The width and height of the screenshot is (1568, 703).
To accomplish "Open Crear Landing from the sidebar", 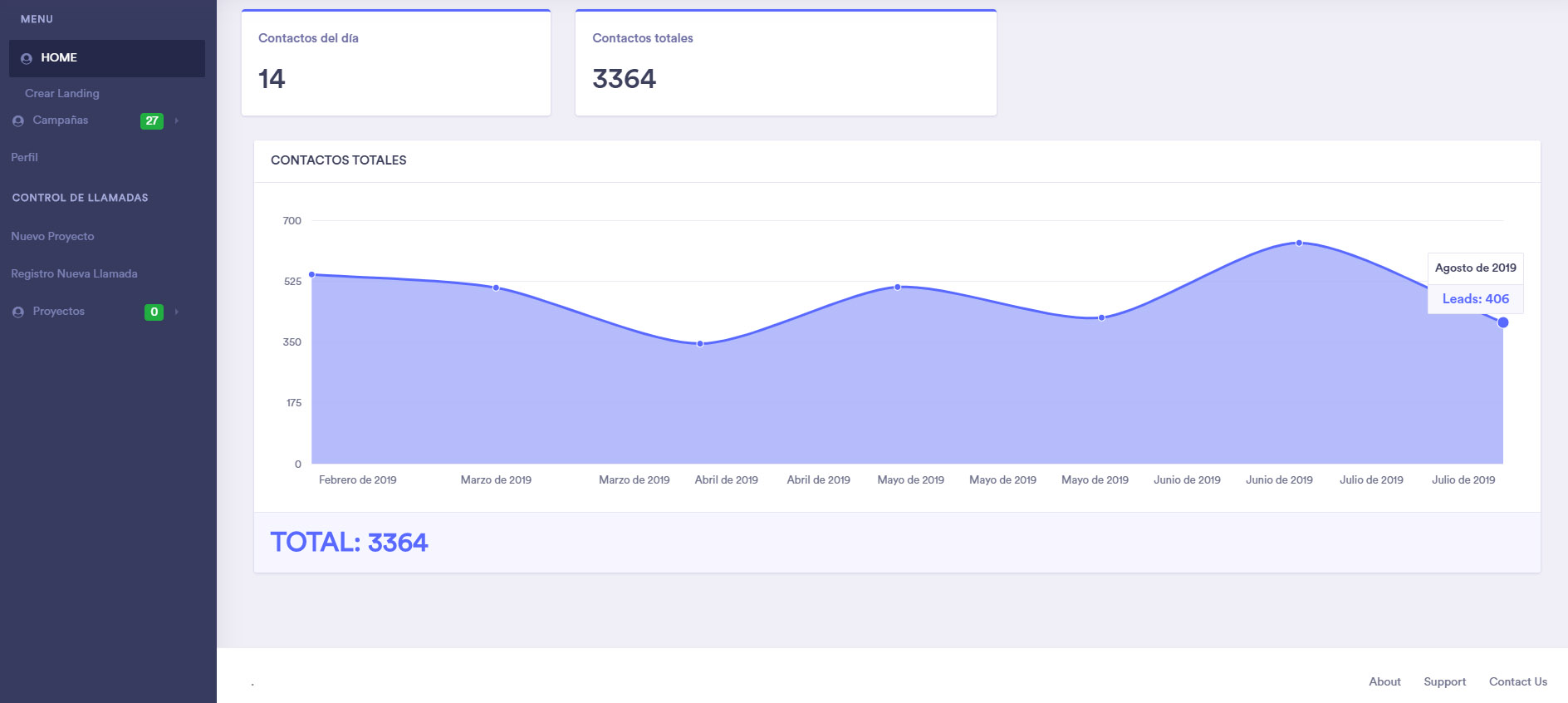I will [x=62, y=93].
